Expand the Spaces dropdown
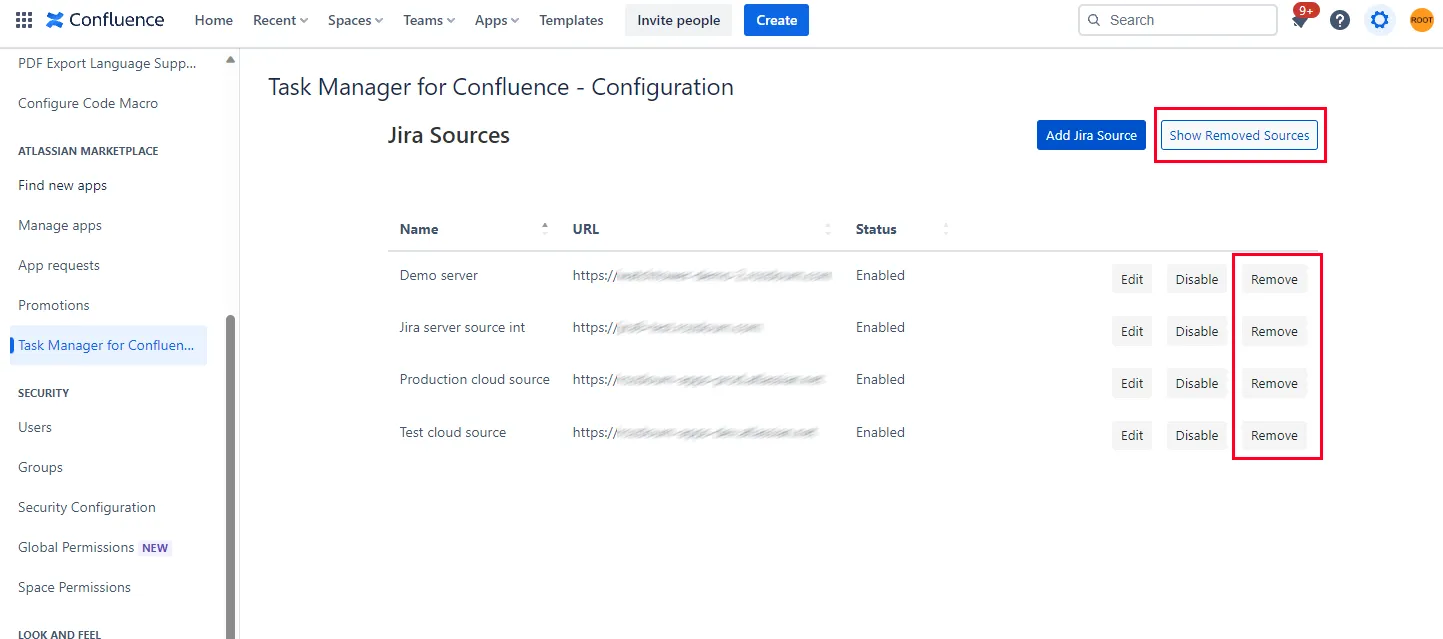 click(355, 20)
